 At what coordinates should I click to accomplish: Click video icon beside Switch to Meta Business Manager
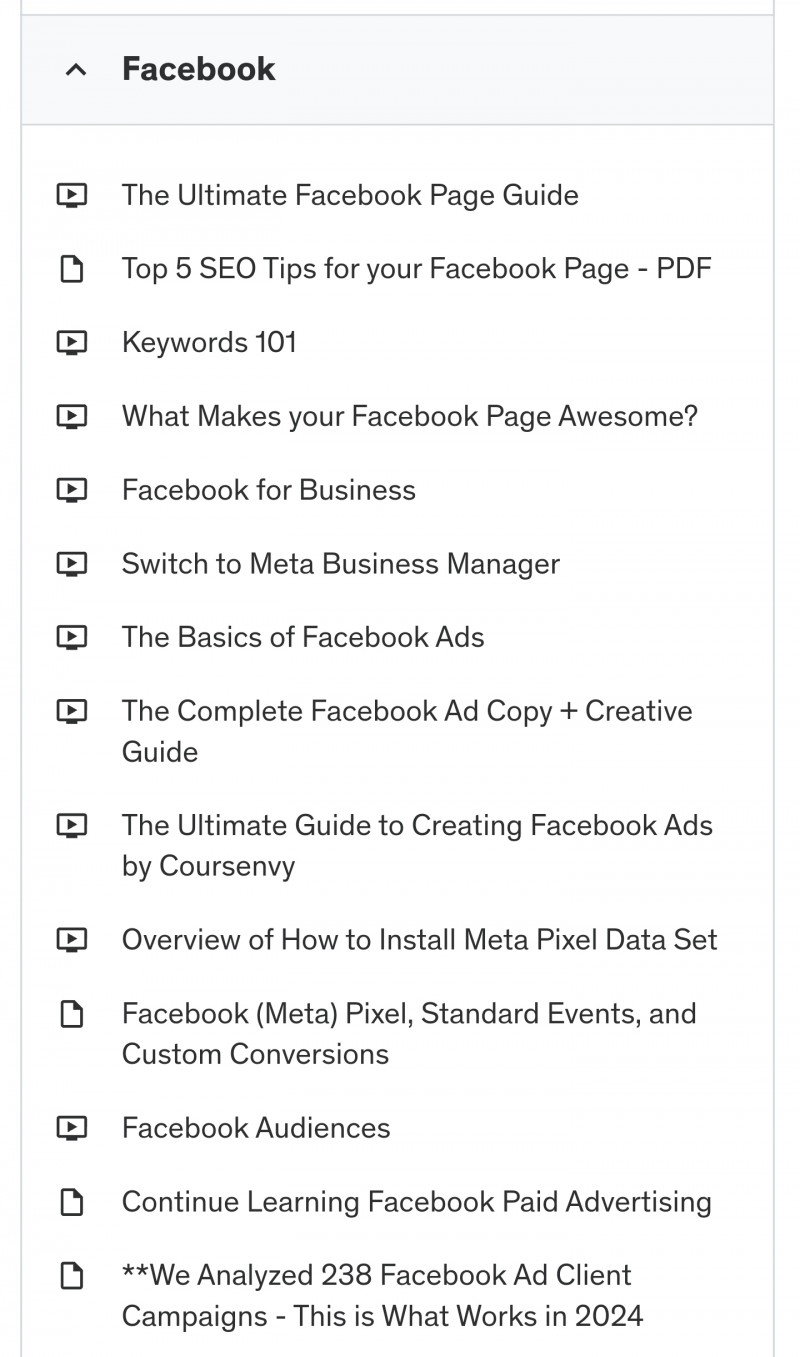tap(72, 564)
